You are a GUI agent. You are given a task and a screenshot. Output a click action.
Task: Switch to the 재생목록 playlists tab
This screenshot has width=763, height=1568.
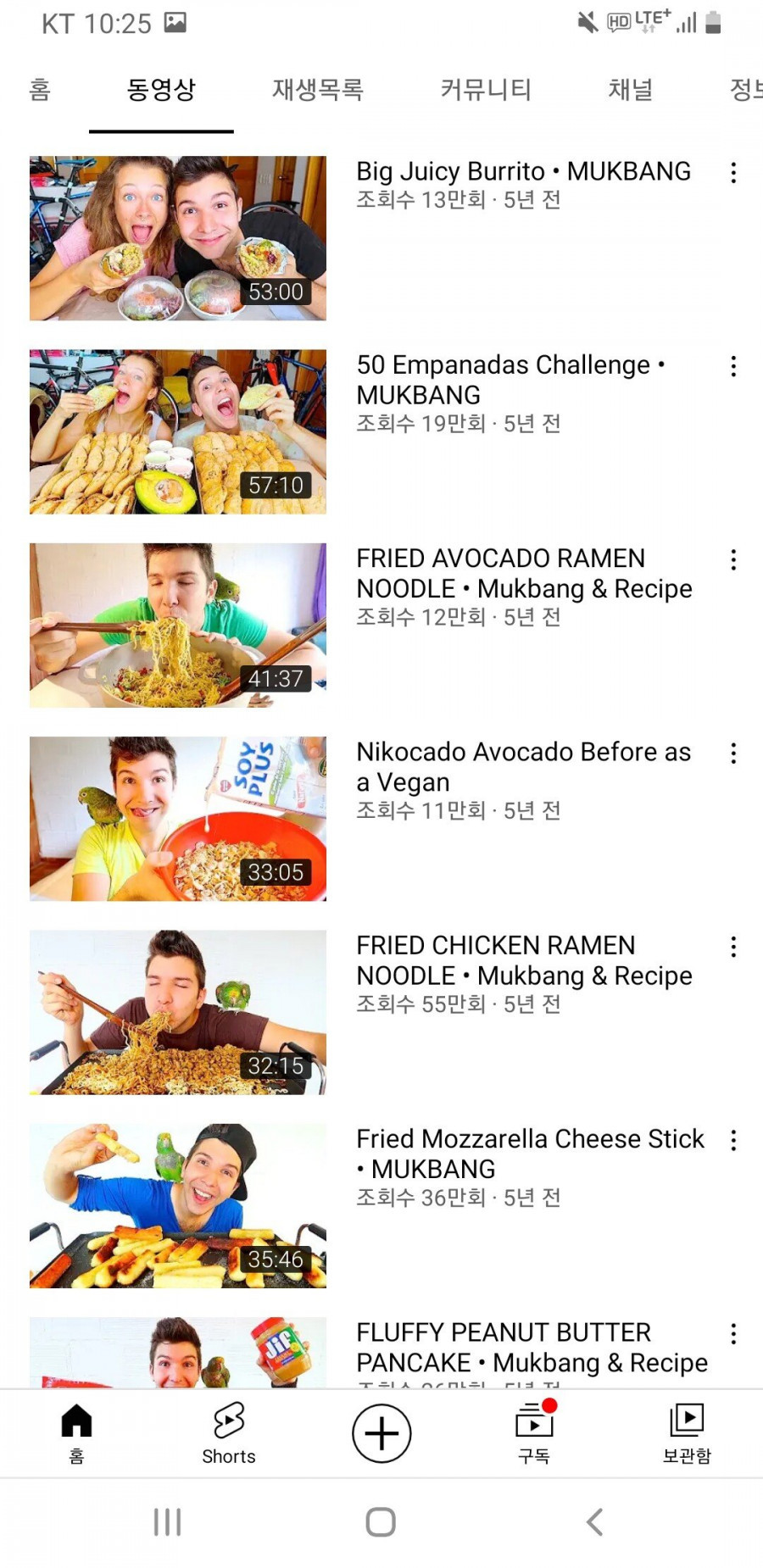pos(318,89)
